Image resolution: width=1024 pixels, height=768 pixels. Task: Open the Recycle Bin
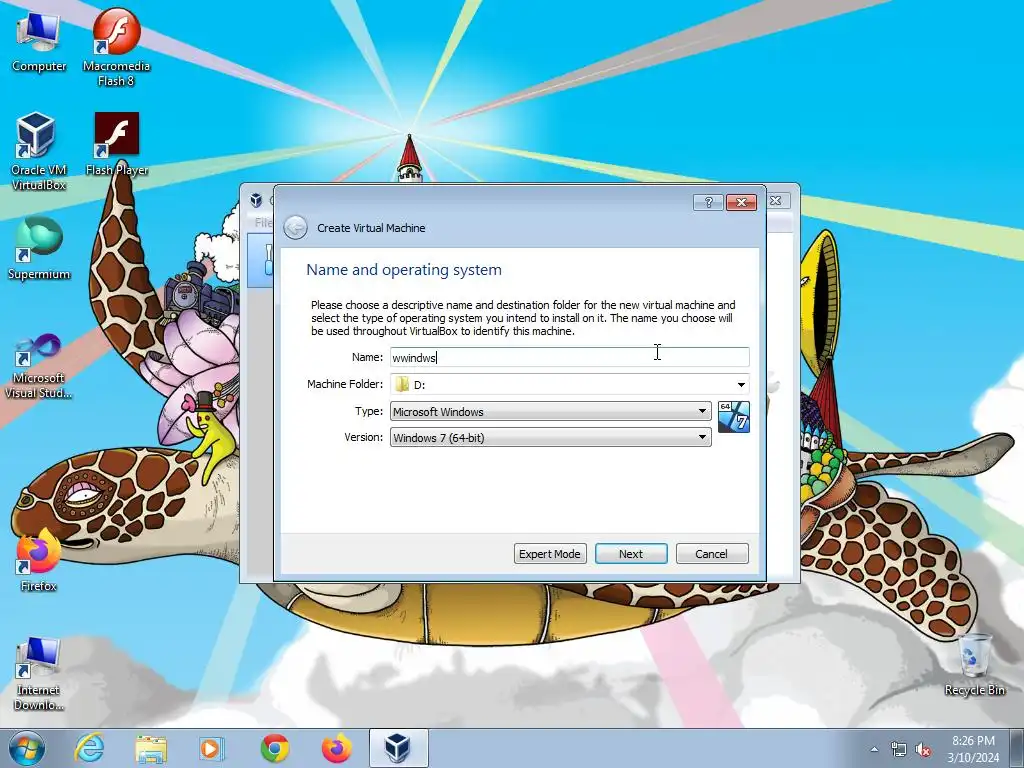pos(974,664)
